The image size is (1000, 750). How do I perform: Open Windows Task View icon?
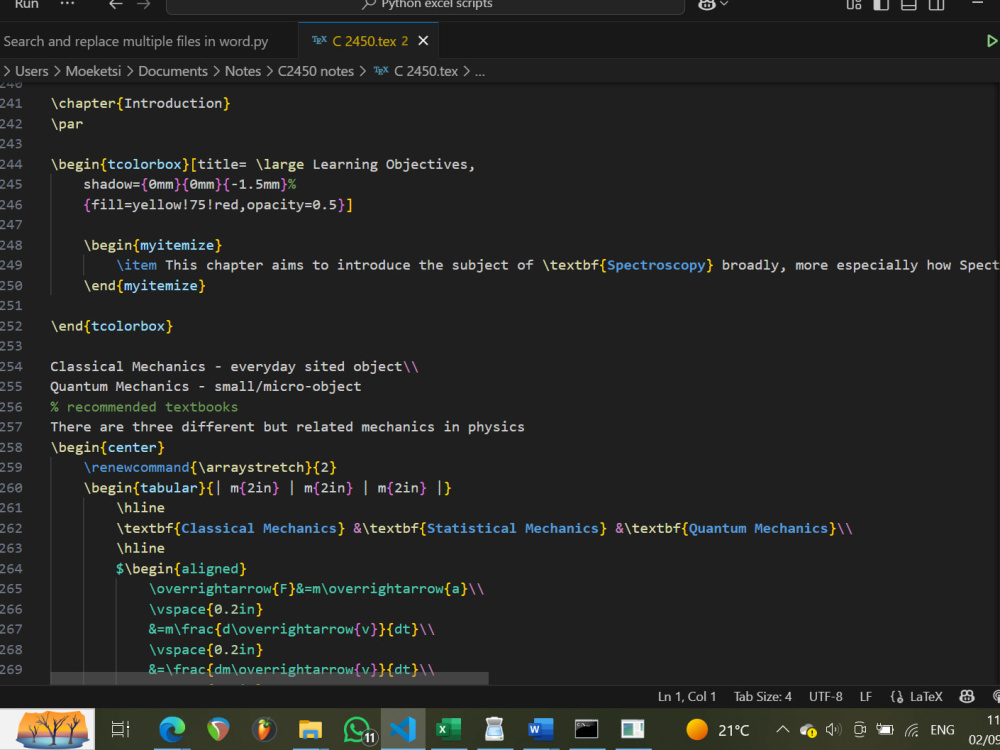click(x=120, y=729)
